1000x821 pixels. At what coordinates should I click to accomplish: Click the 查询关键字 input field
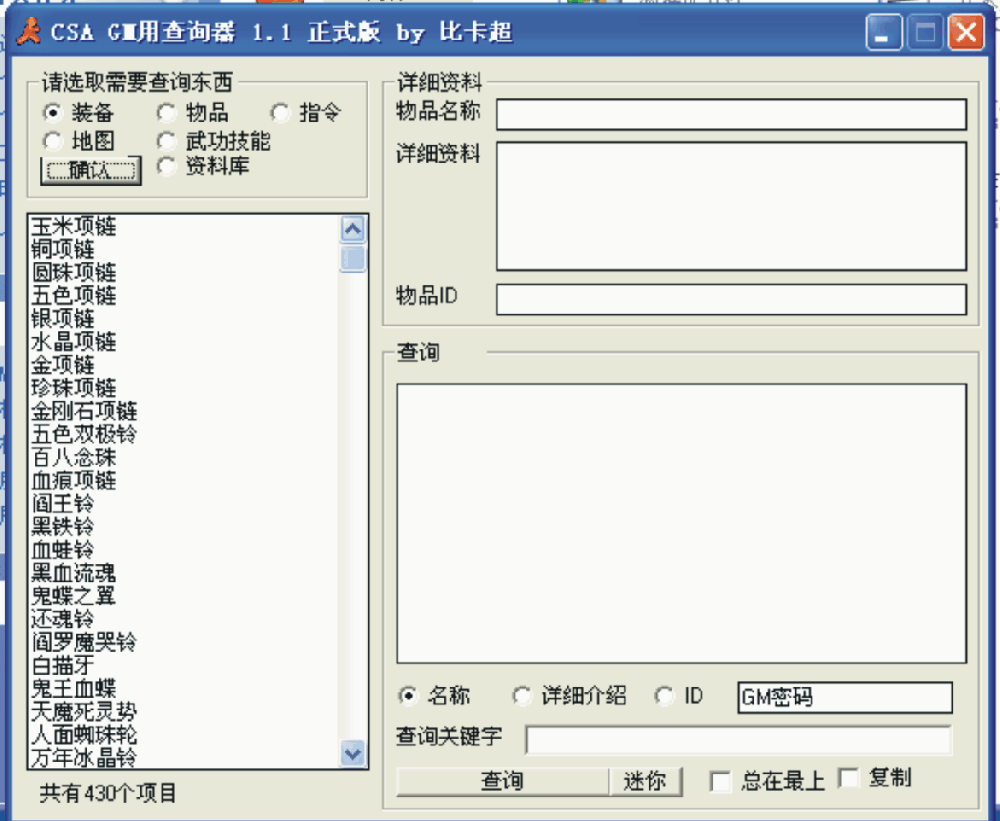coord(738,740)
